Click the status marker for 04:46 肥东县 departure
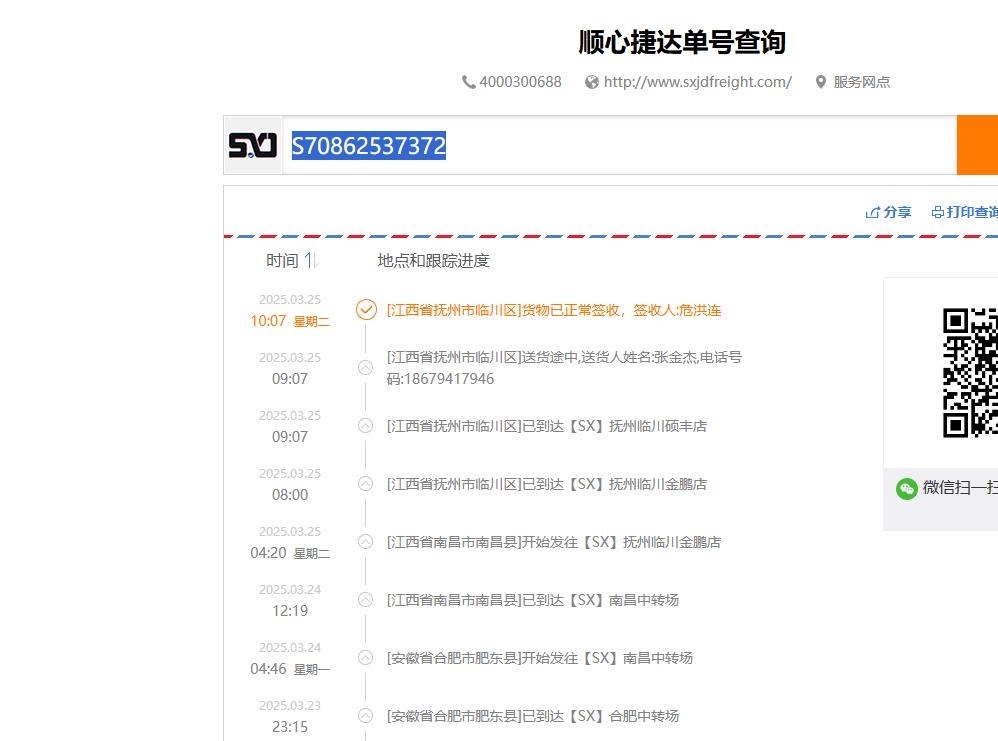998x741 pixels. click(x=365, y=658)
